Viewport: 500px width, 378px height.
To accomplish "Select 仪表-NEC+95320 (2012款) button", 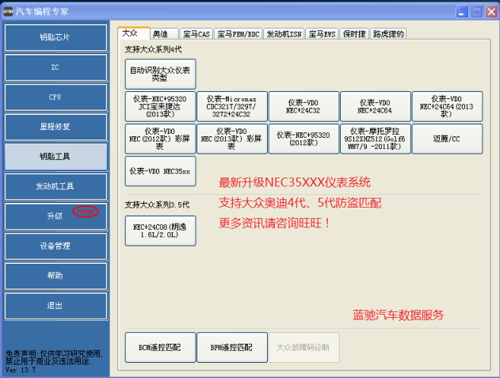I will tap(304, 139).
